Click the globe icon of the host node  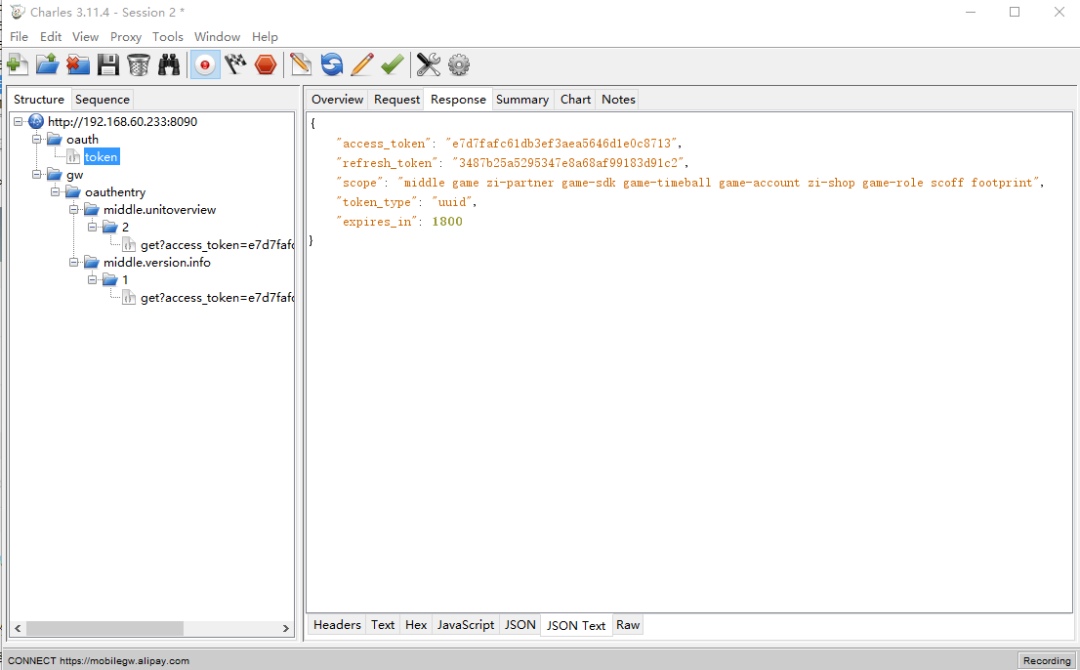(x=36, y=122)
